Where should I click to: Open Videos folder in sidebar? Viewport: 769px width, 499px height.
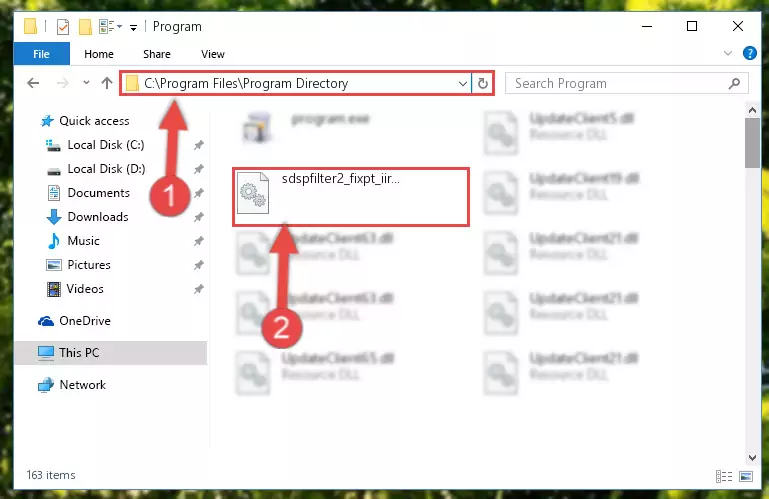click(x=85, y=289)
